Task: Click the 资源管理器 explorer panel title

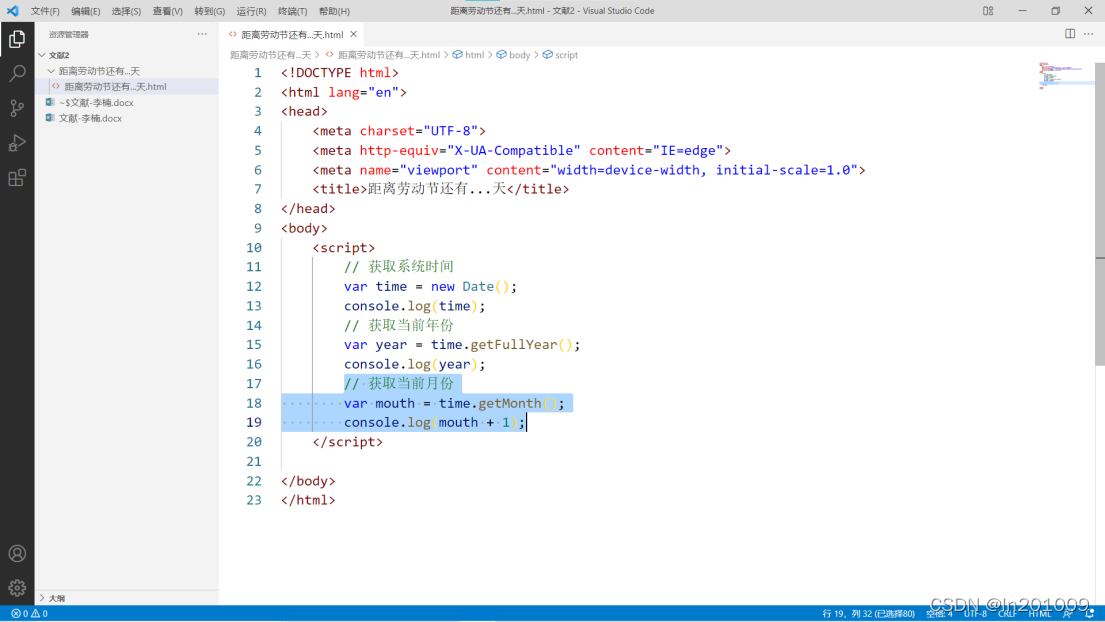Action: [68, 35]
